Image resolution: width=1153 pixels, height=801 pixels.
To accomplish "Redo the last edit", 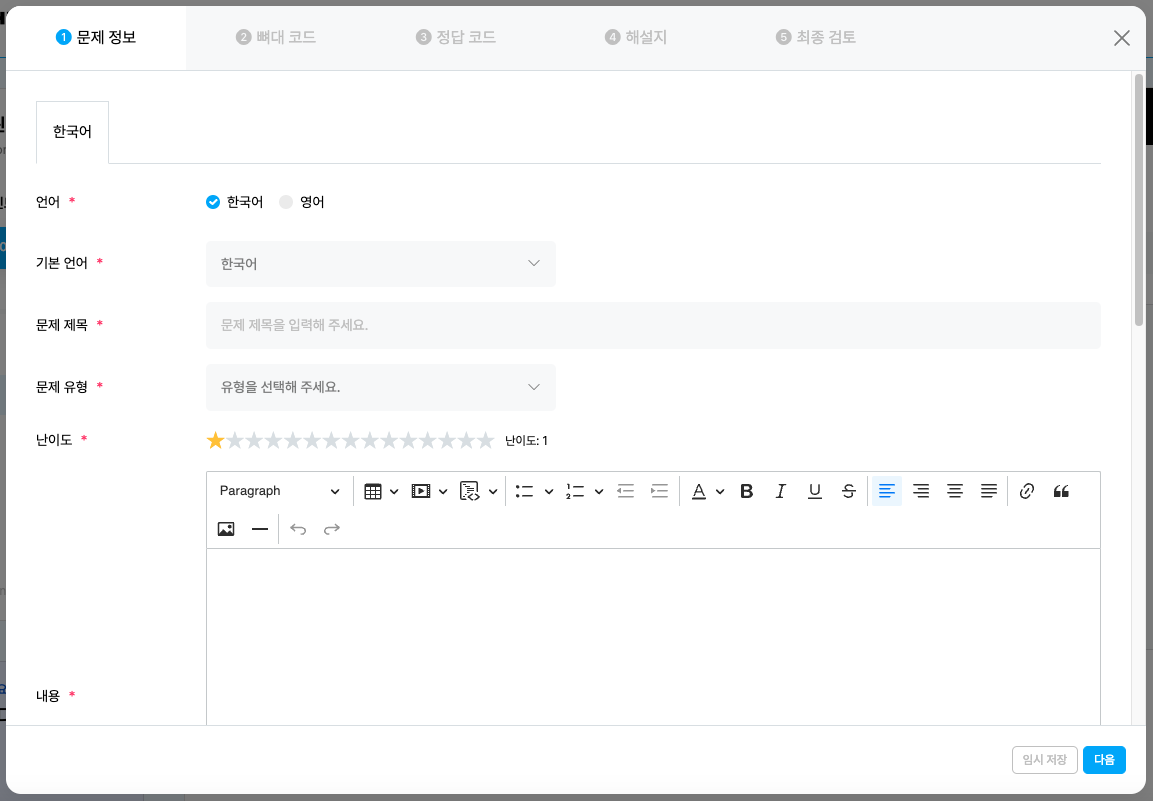I will click(332, 529).
